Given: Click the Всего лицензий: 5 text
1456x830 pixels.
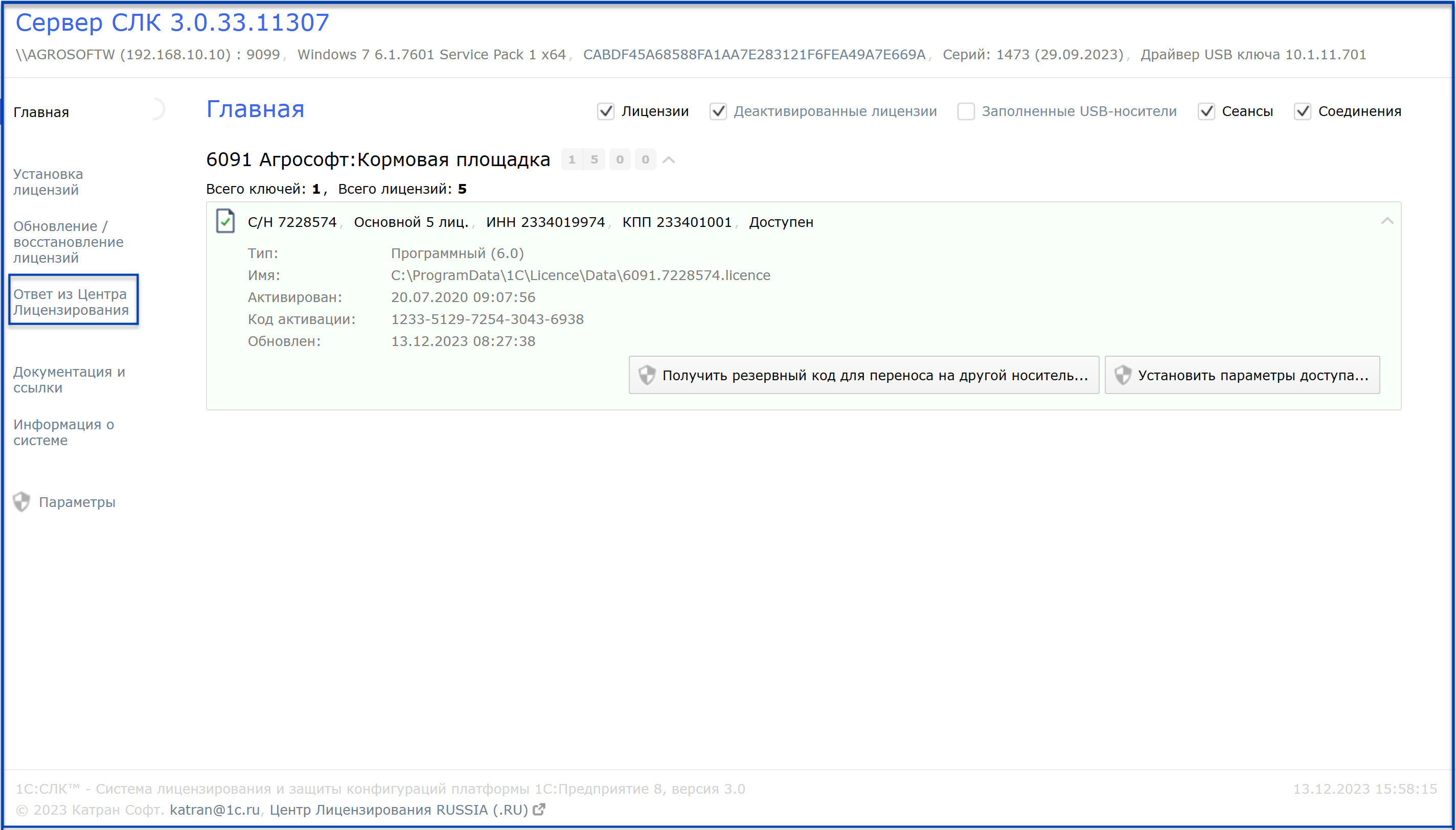Looking at the screenshot, I should (402, 189).
